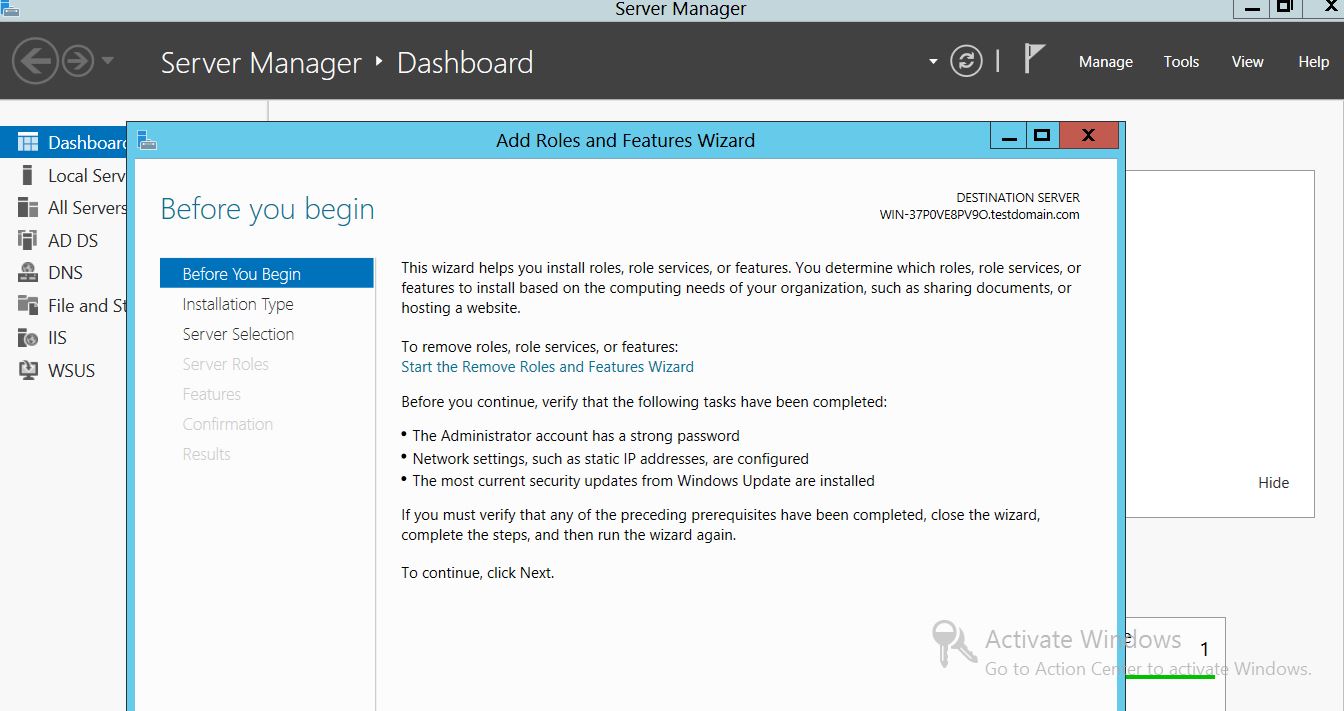The height and width of the screenshot is (711, 1344).
Task: Click the forward navigation arrow icon
Action: [x=77, y=62]
